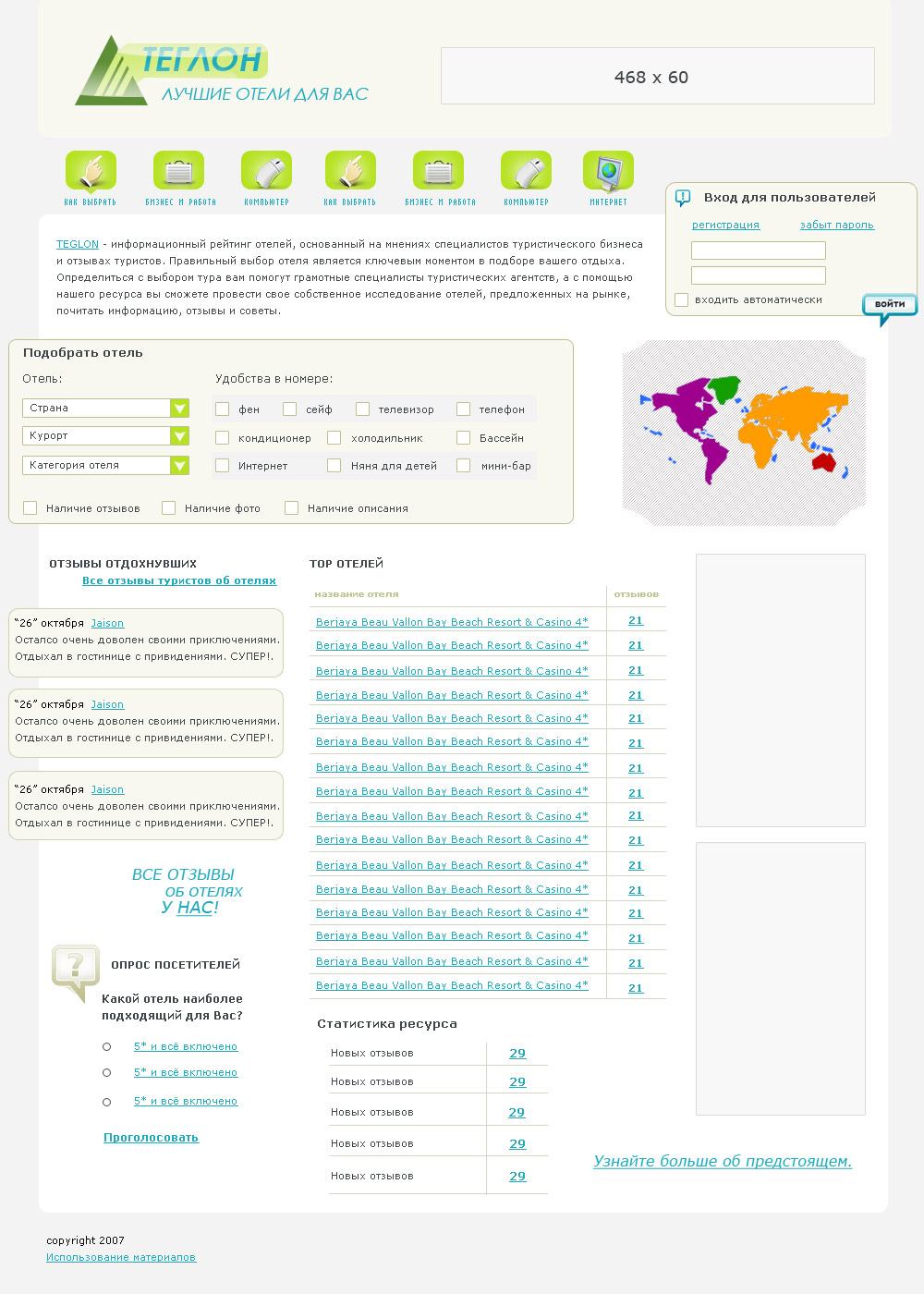Click the забыл пароль link
The width and height of the screenshot is (924, 1294).
837,225
